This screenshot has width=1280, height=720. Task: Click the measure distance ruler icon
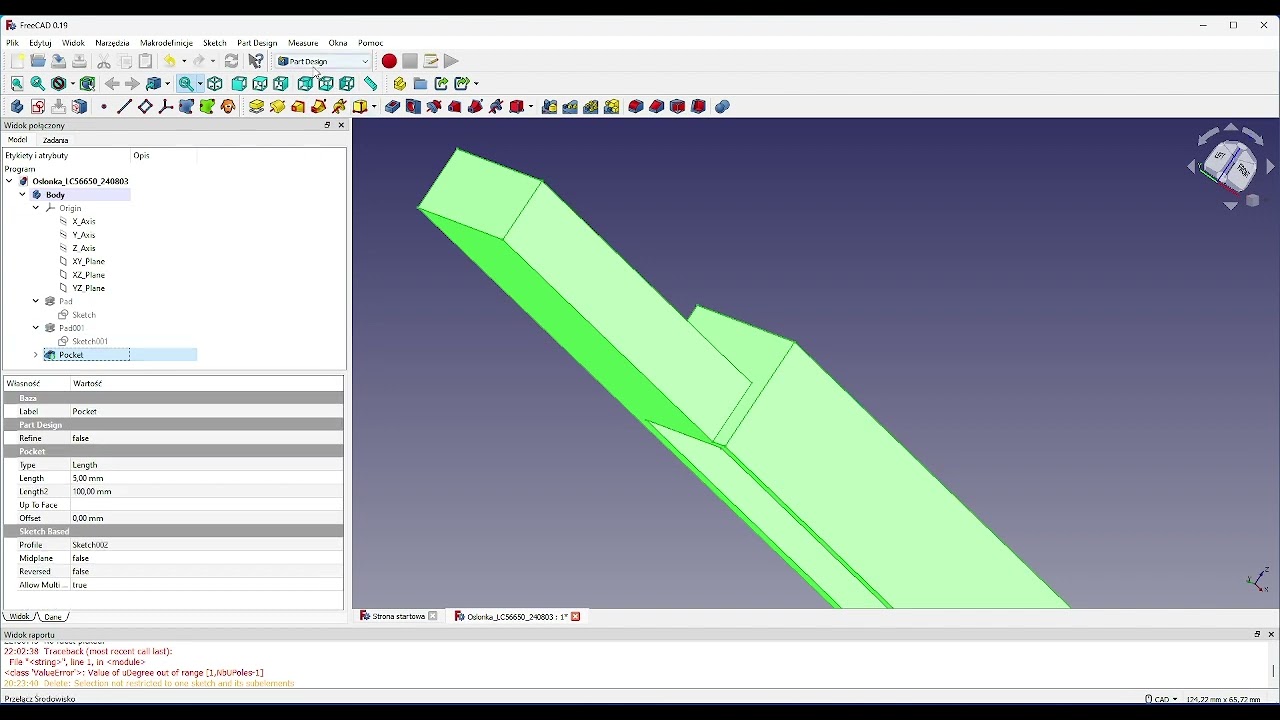click(x=371, y=84)
